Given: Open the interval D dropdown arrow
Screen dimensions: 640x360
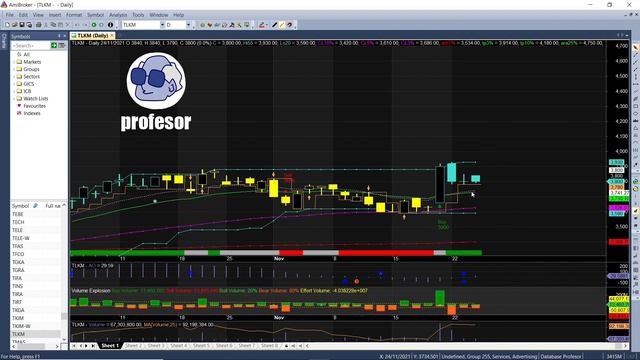Looking at the screenshot, I should [188, 25].
